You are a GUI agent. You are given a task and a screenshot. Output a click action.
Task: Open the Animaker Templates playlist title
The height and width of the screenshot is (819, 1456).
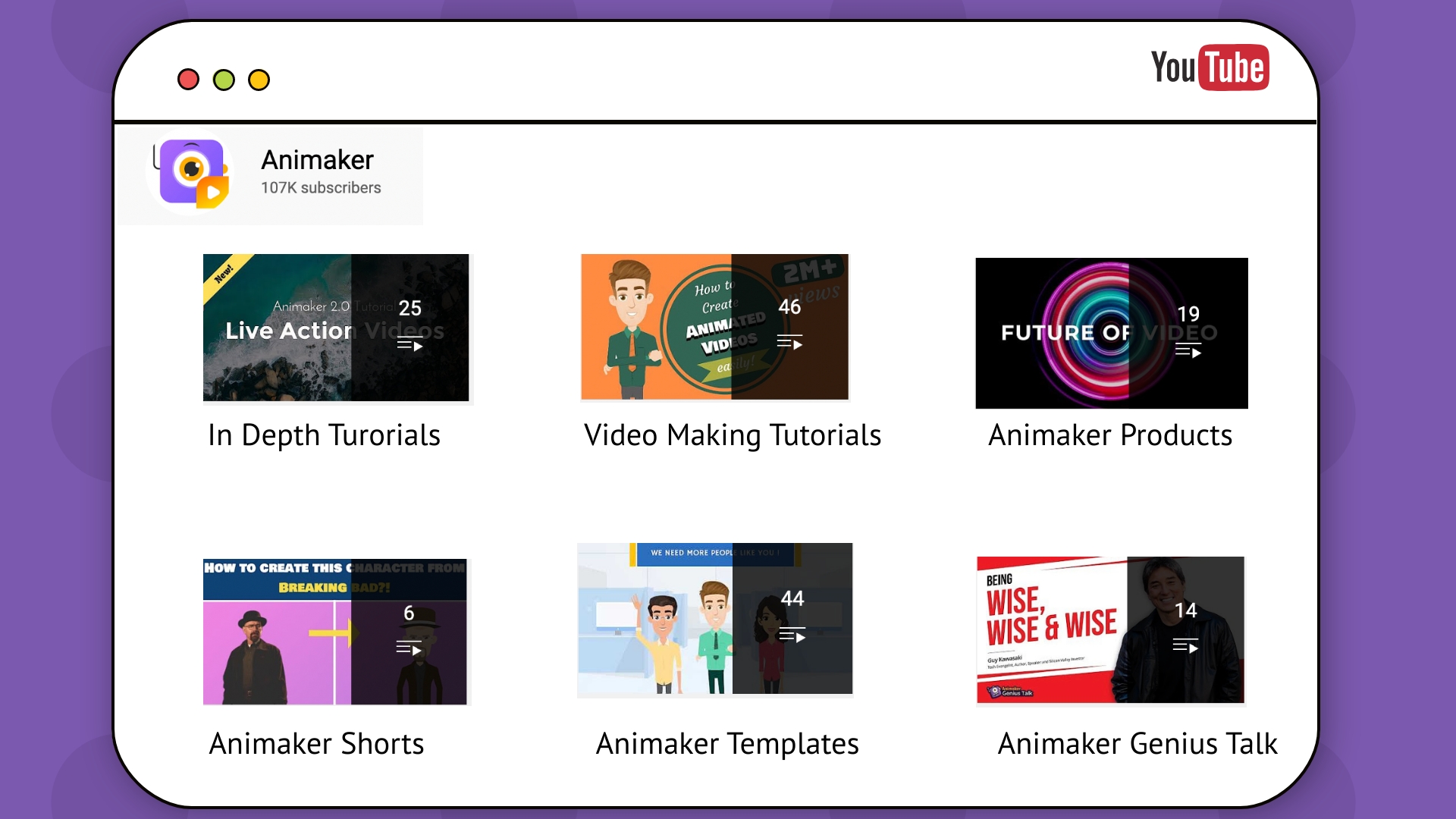pos(727,744)
